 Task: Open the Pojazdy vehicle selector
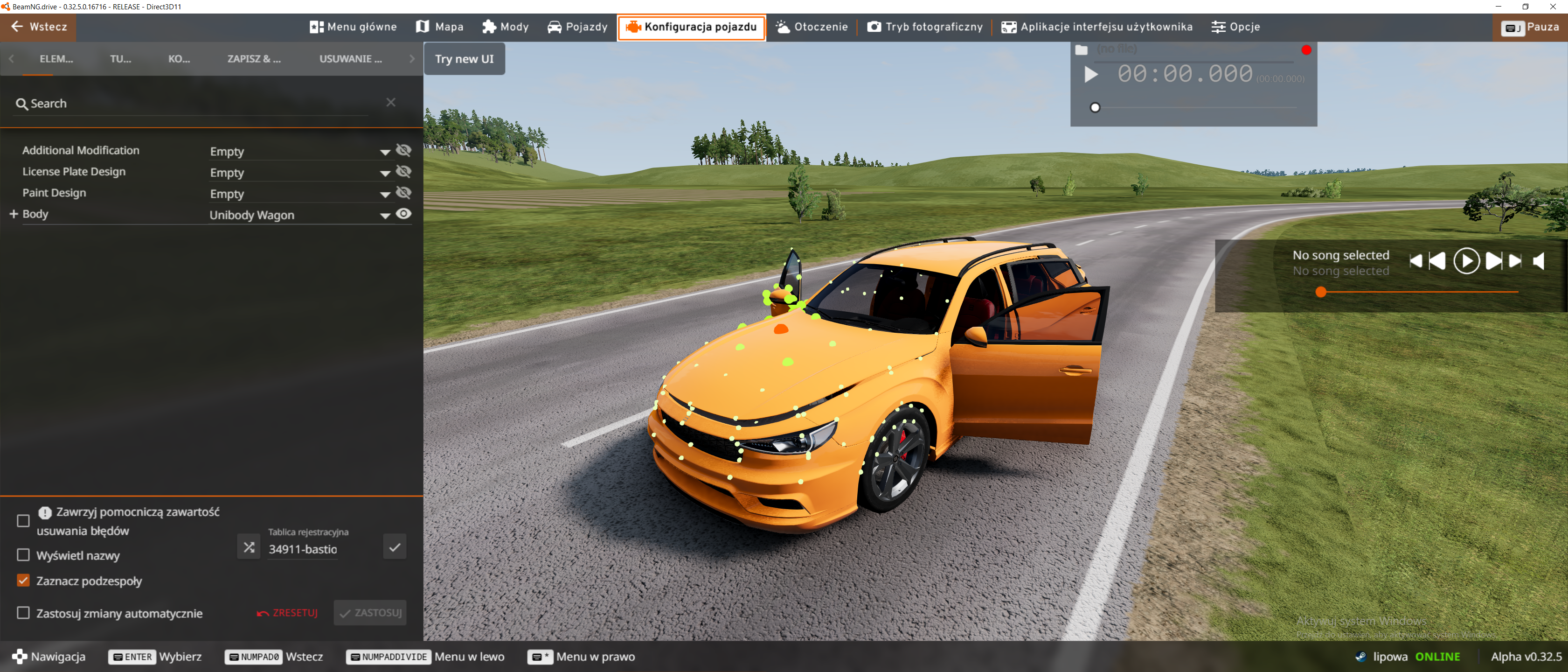577,27
